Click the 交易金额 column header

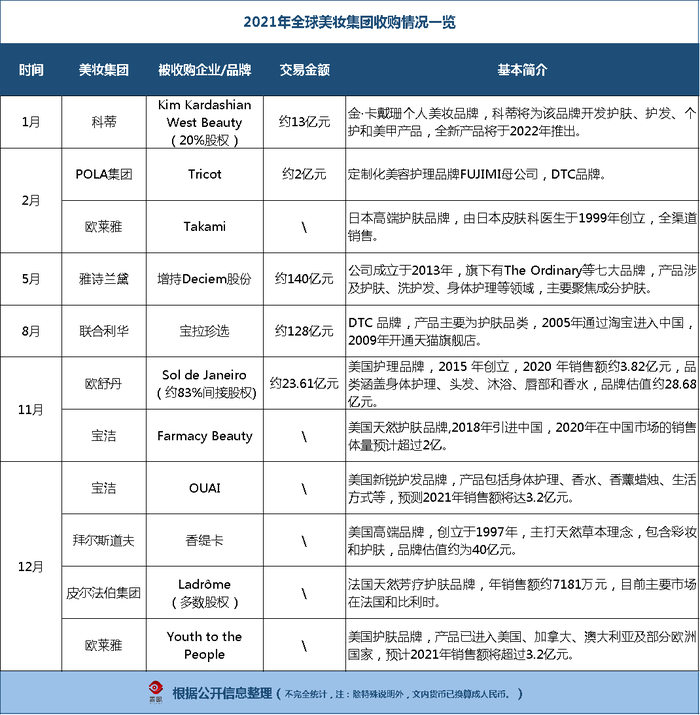(304, 70)
